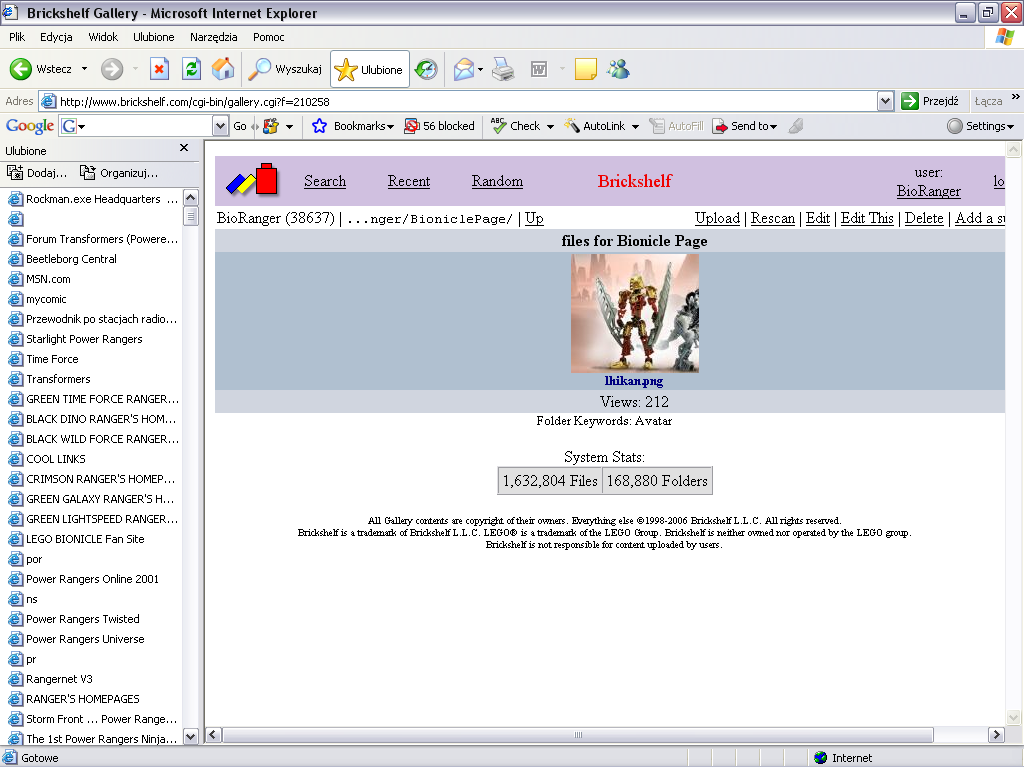This screenshot has width=1024, height=768.
Task: Click the Przejdź go button
Action: [x=930, y=101]
